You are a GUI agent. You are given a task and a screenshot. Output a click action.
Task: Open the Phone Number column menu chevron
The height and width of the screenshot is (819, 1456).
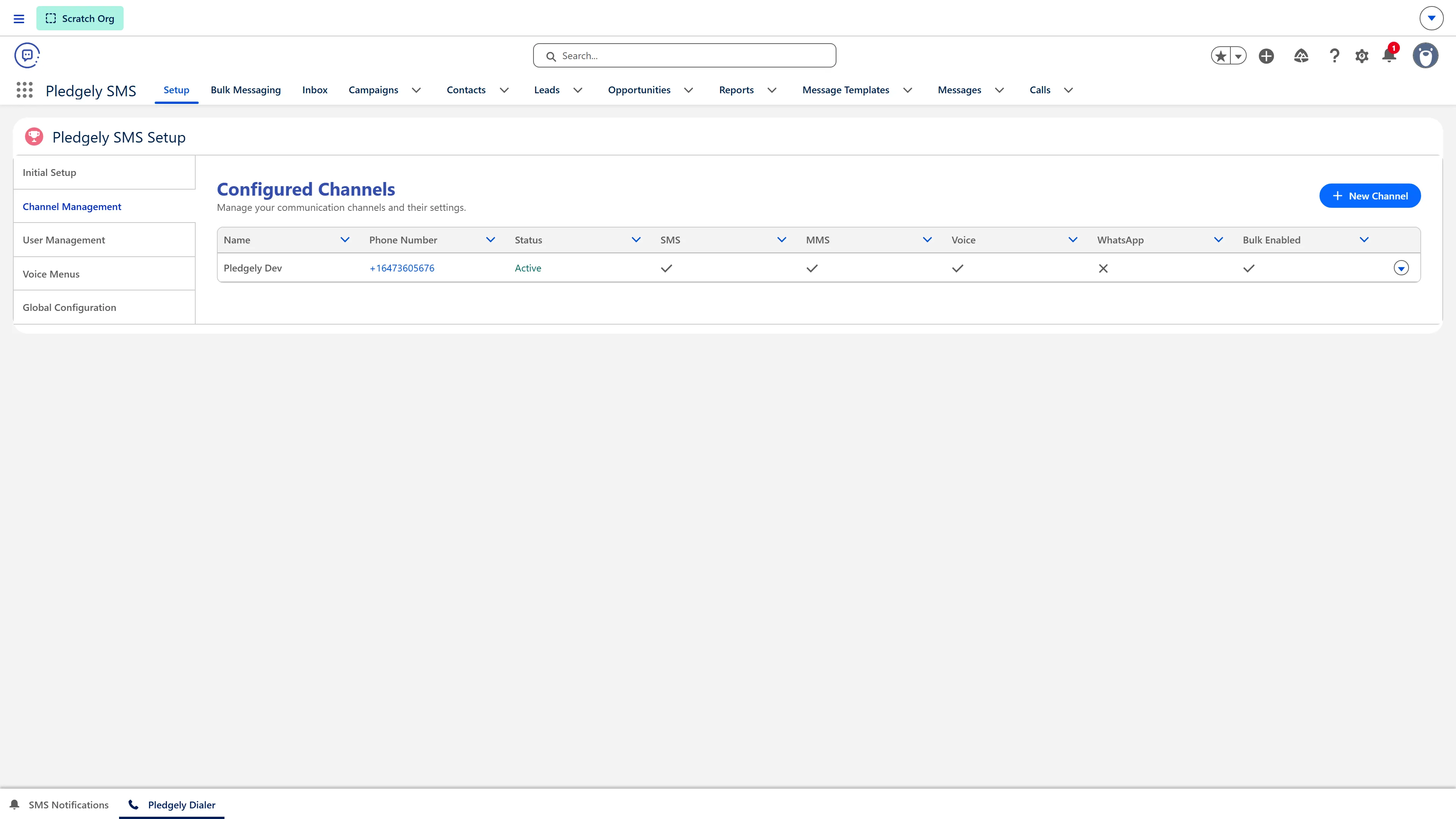tap(491, 240)
